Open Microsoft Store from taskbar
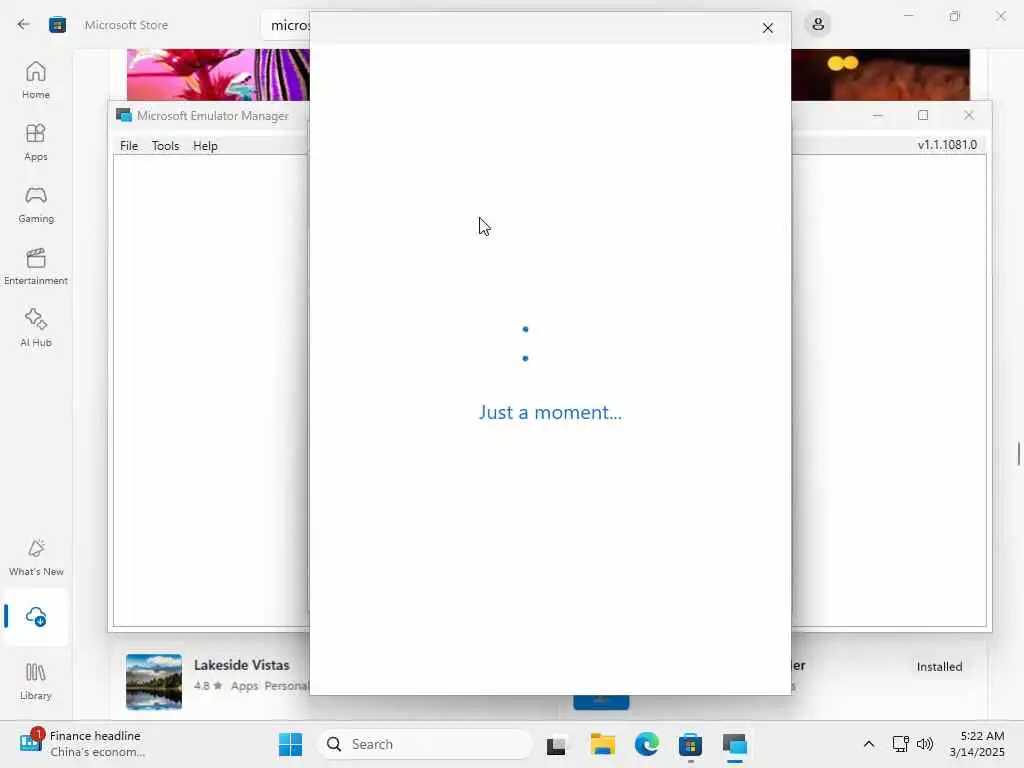Viewport: 1024px width, 768px height. pos(690,744)
